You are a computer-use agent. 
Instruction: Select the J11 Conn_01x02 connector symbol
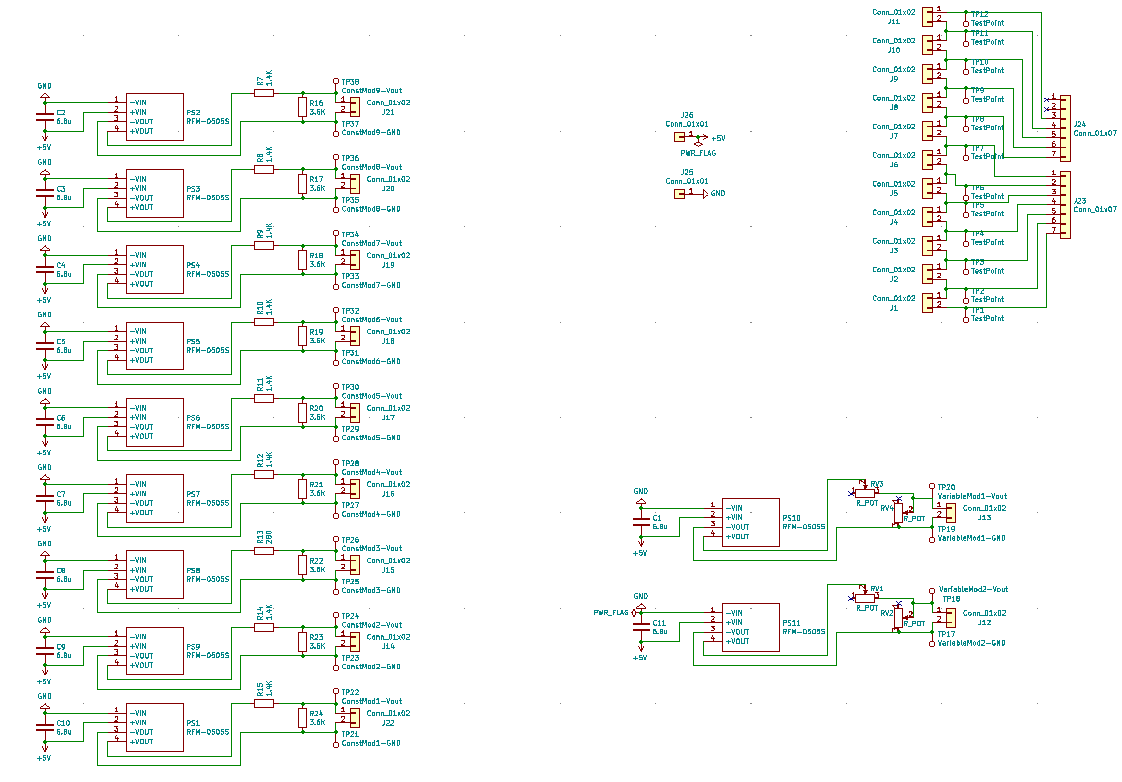pyautogui.click(x=927, y=16)
